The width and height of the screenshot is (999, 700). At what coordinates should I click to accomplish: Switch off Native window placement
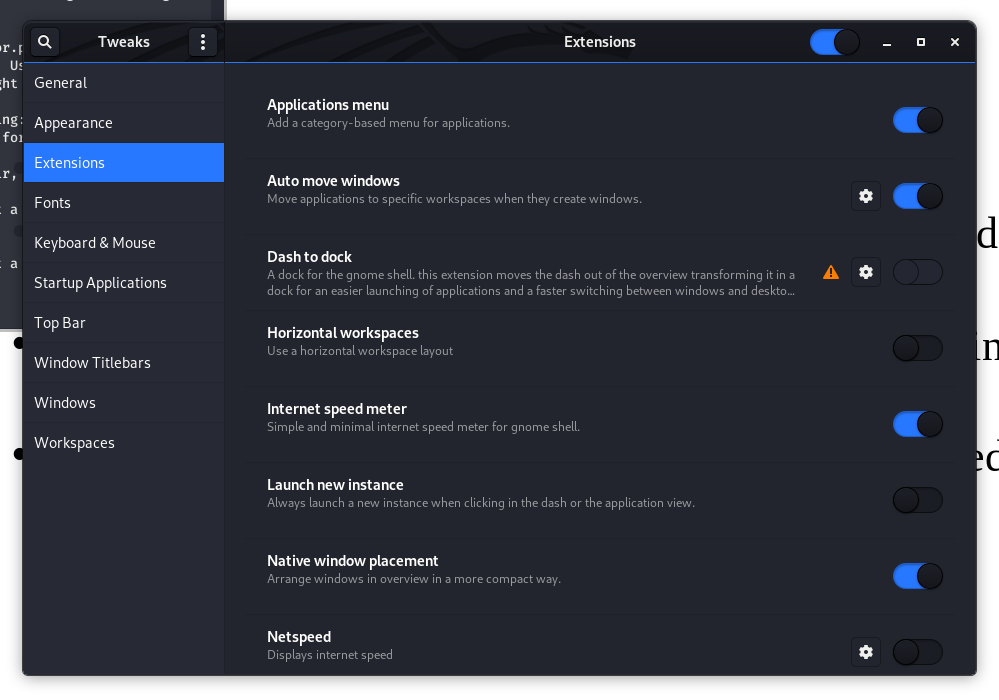point(917,576)
